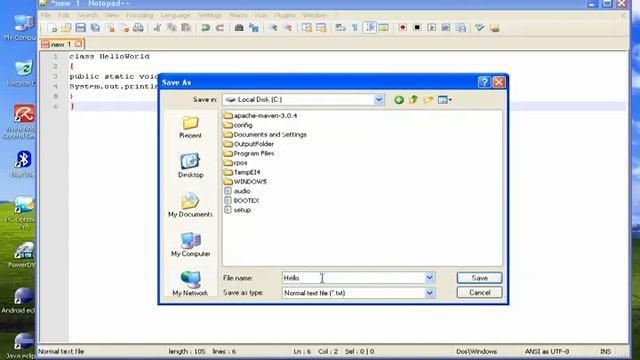Select the TempEI4 folder
The height and width of the screenshot is (360, 640).
point(242,172)
